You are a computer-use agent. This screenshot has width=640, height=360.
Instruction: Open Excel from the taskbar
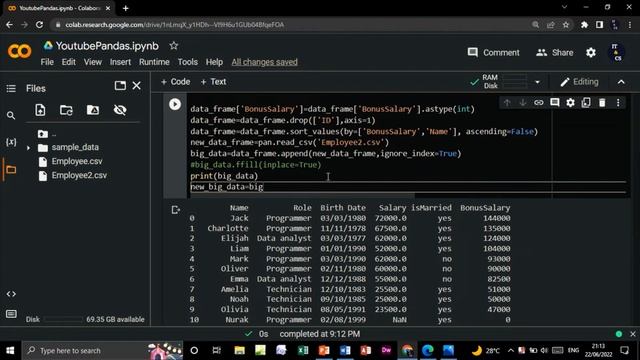pyautogui.click(x=303, y=350)
